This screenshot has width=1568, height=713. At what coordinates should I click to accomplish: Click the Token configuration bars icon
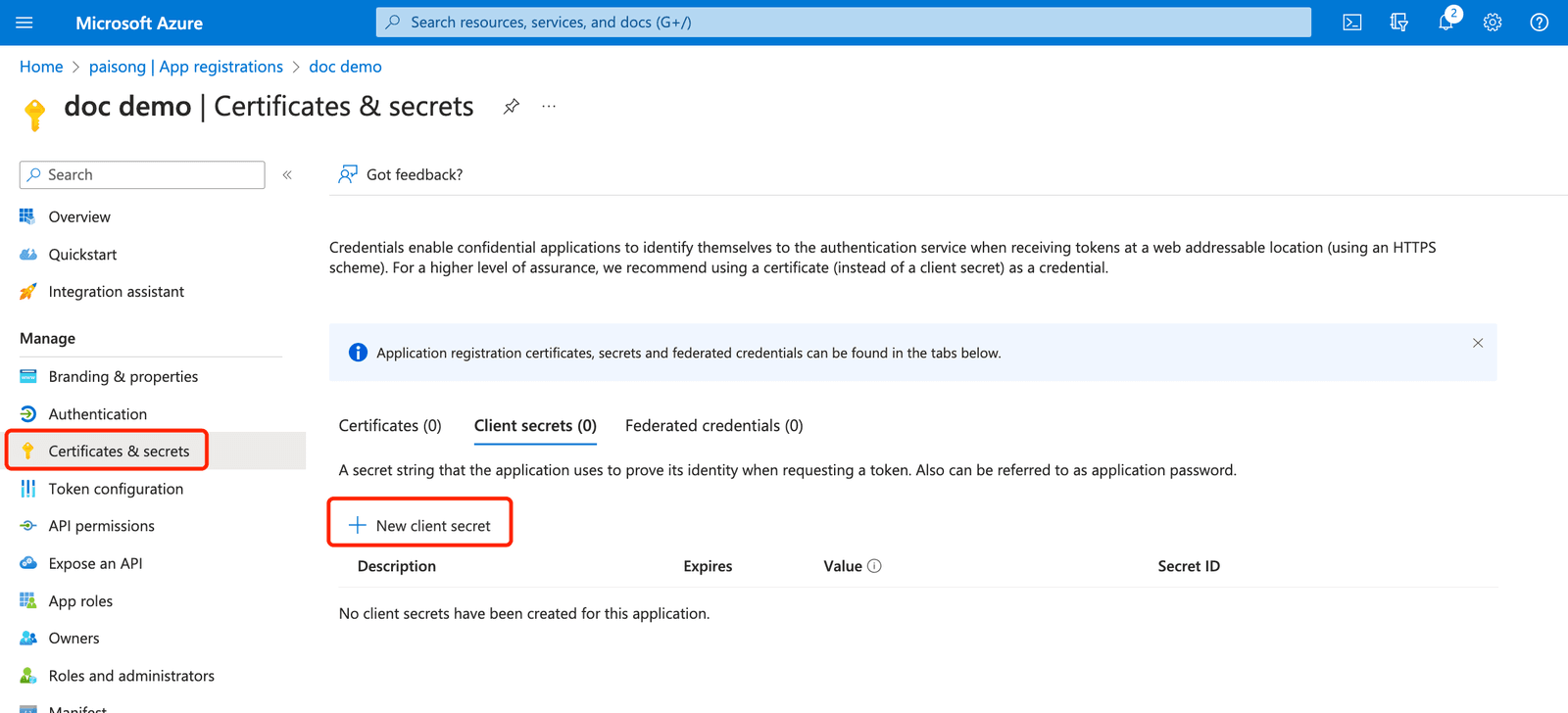pyautogui.click(x=27, y=489)
